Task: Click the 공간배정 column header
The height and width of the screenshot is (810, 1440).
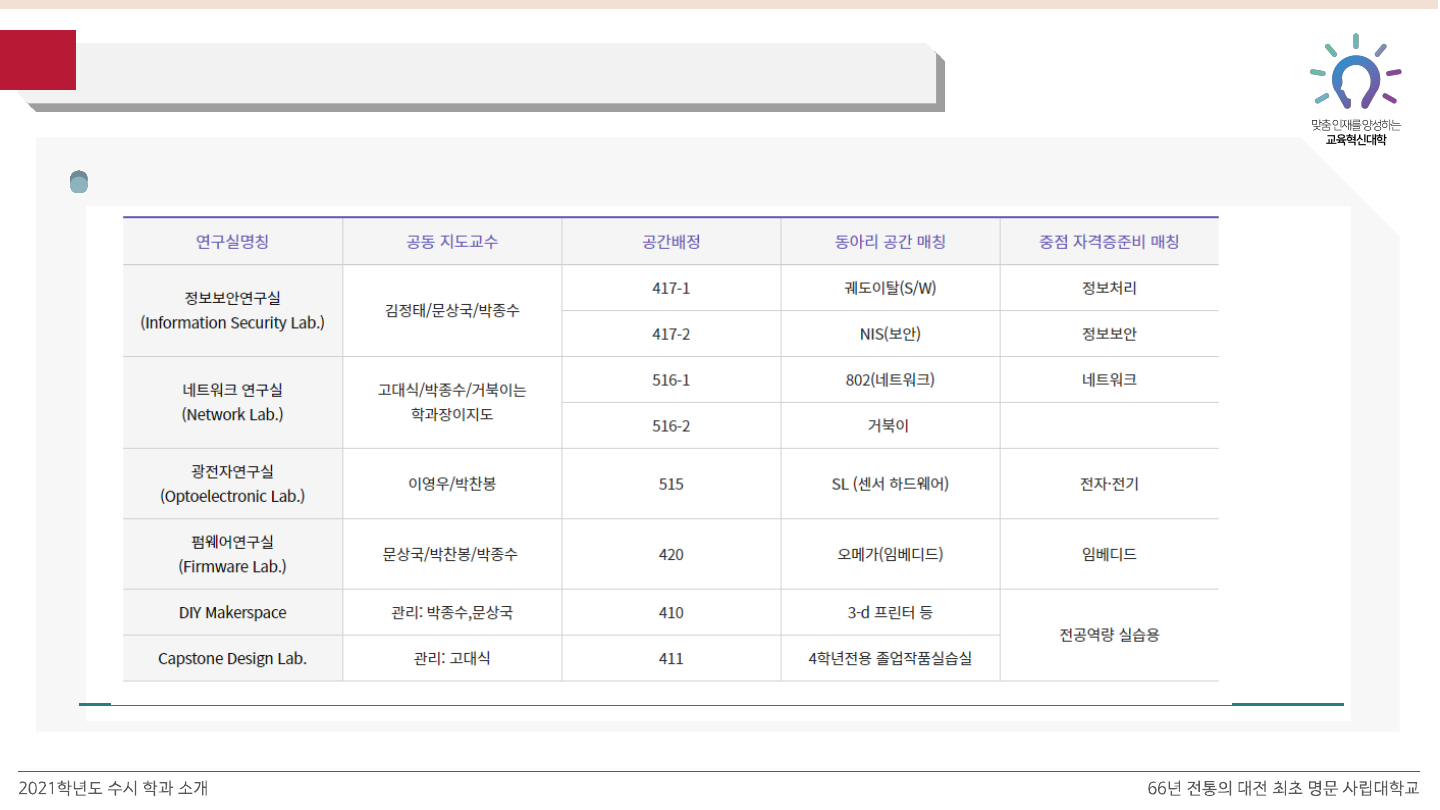Action: [671, 242]
